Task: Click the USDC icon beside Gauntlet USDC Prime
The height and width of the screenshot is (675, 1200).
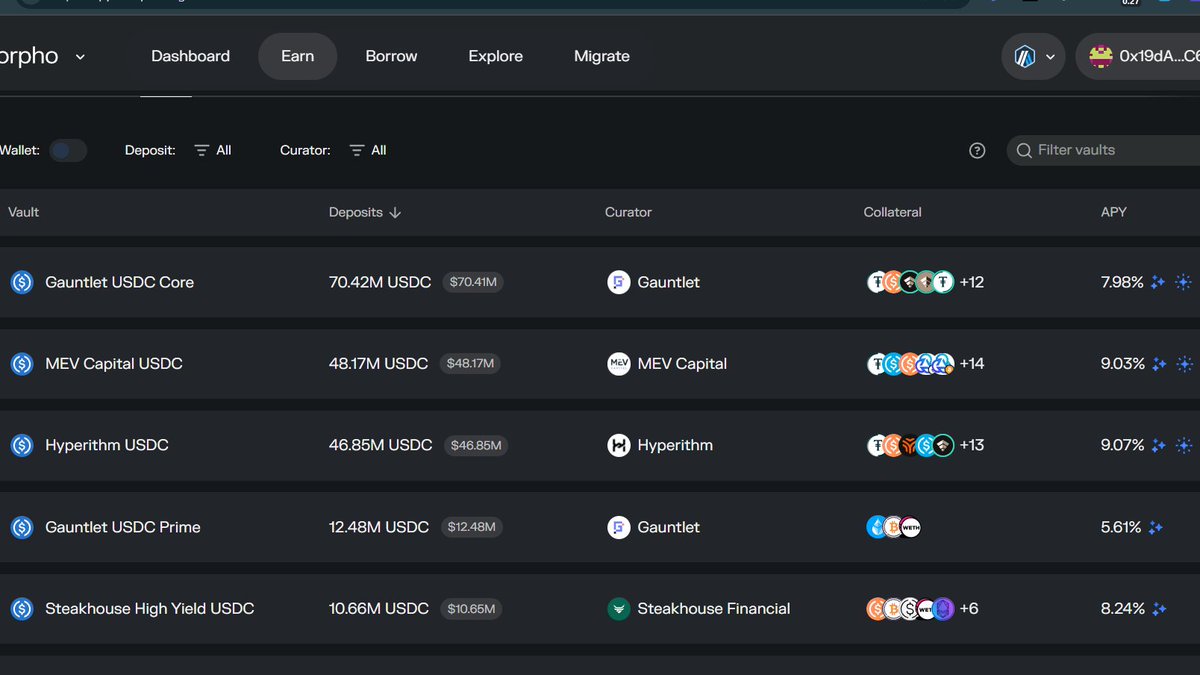Action: click(22, 527)
